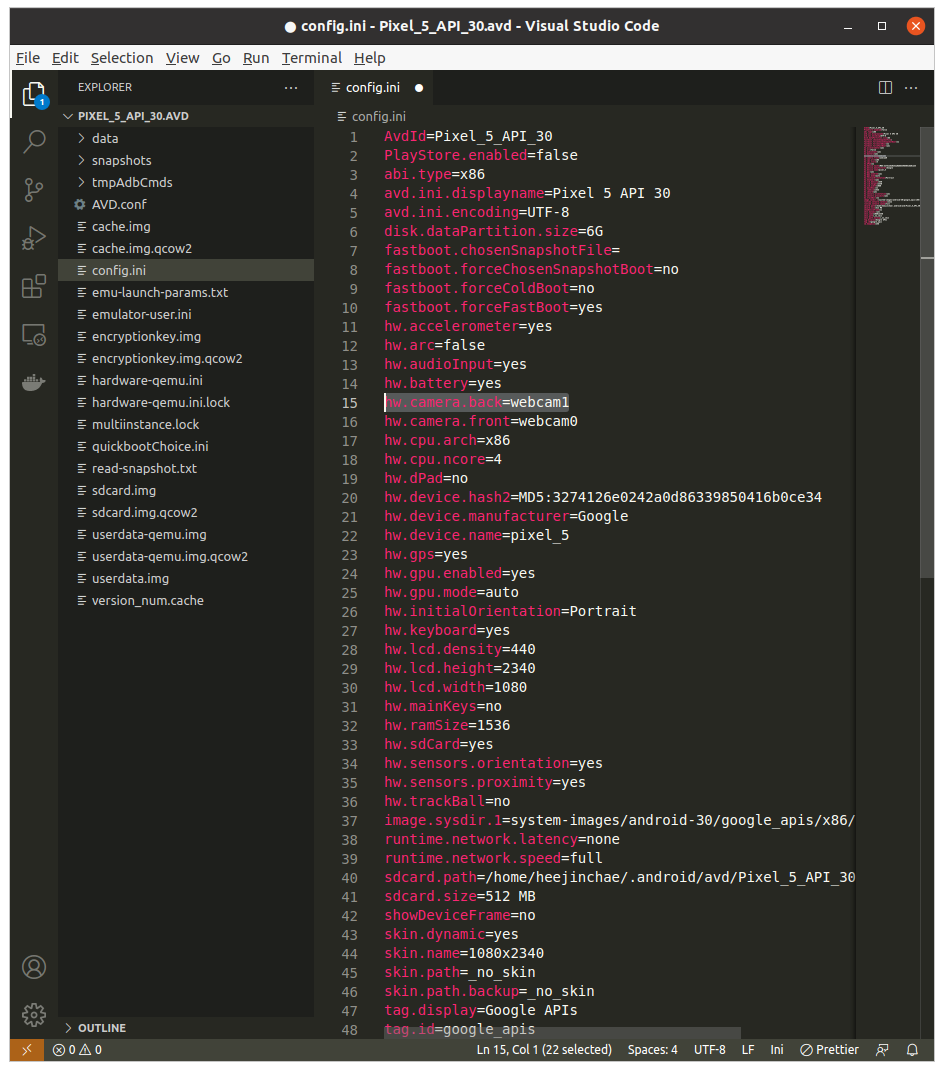Image resolution: width=944 pixels, height=1071 pixels.
Task: Open the Manage gear menu
Action: (33, 1015)
